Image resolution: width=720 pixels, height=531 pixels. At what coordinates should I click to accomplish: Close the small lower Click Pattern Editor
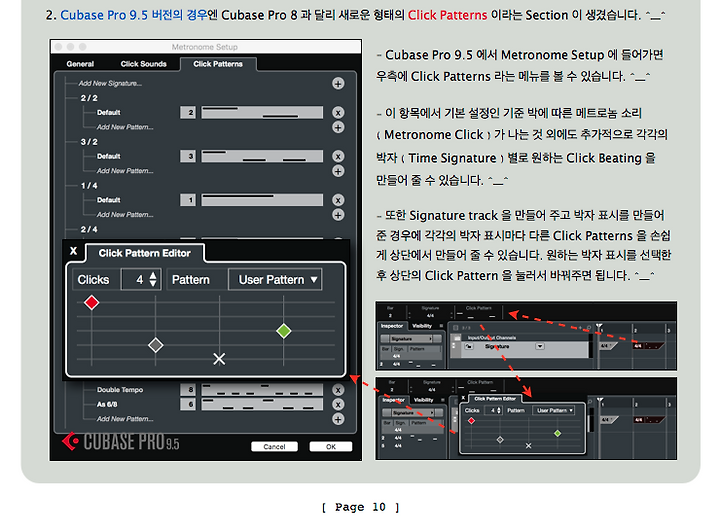click(463, 398)
